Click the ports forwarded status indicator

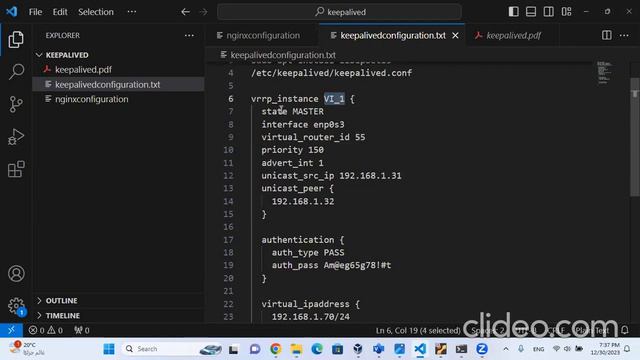[82, 330]
